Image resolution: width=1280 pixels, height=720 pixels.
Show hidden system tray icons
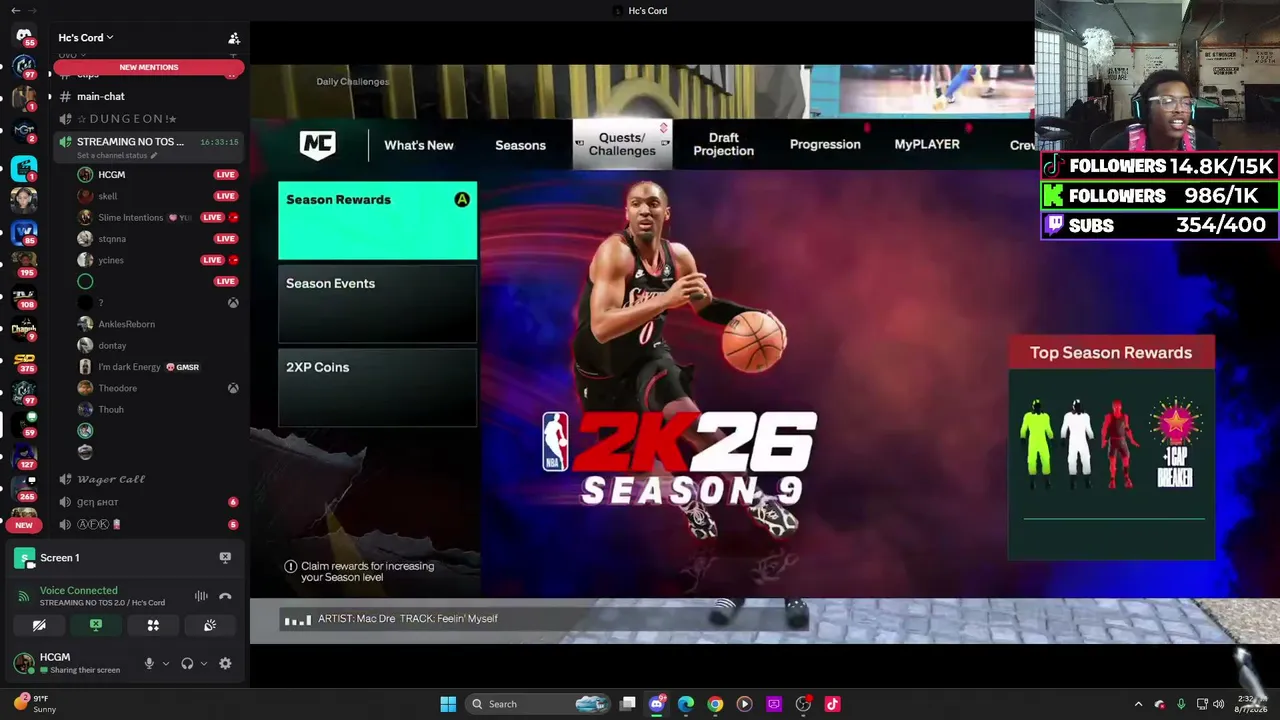[x=1138, y=704]
